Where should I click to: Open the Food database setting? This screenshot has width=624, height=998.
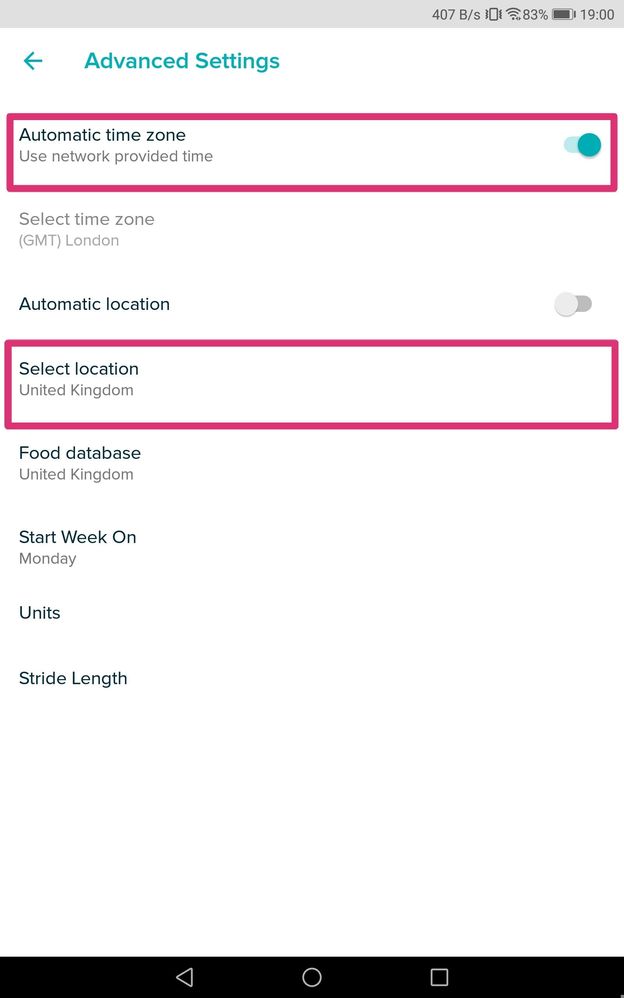(x=312, y=463)
